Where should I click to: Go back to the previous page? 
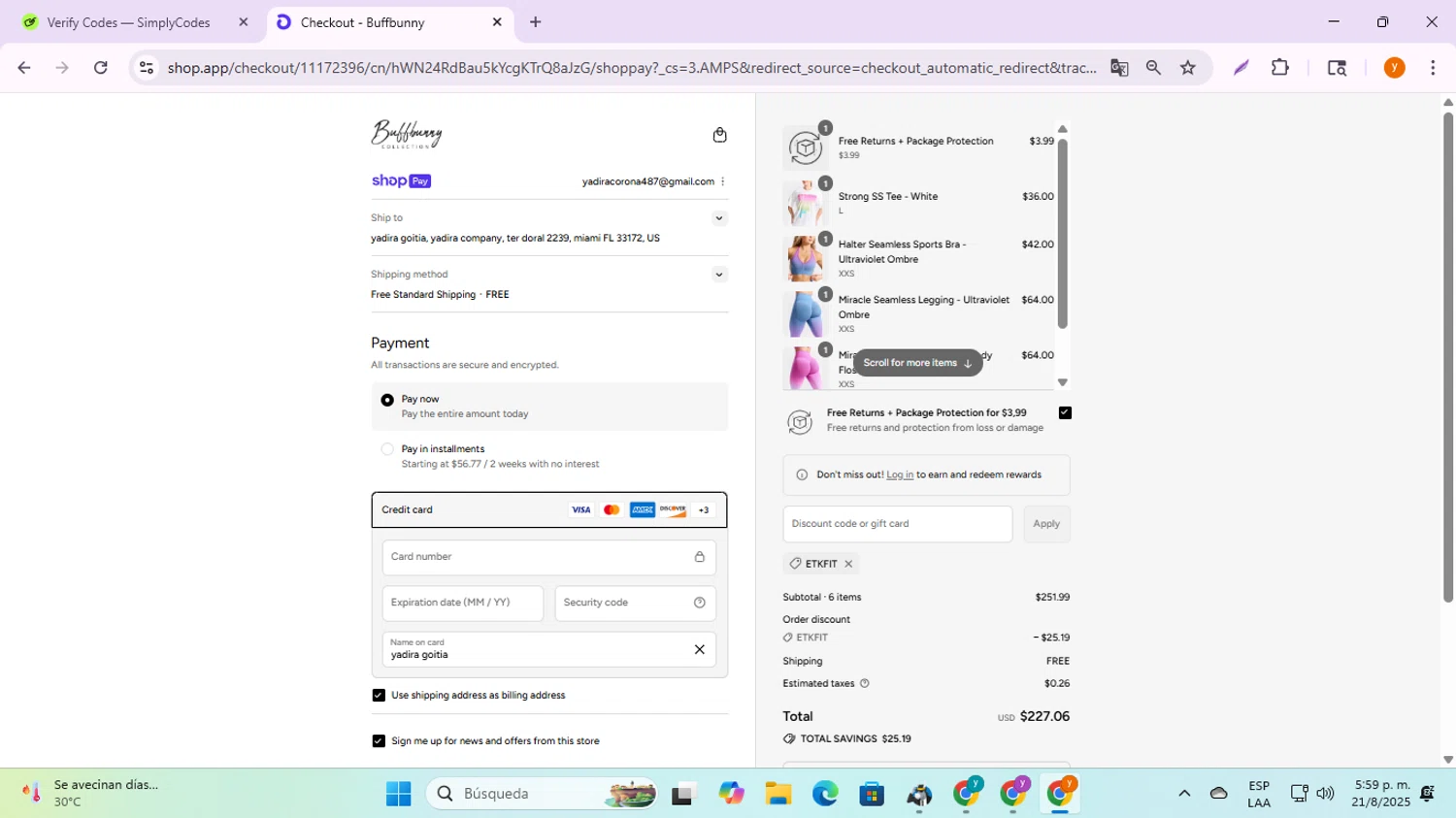click(24, 68)
